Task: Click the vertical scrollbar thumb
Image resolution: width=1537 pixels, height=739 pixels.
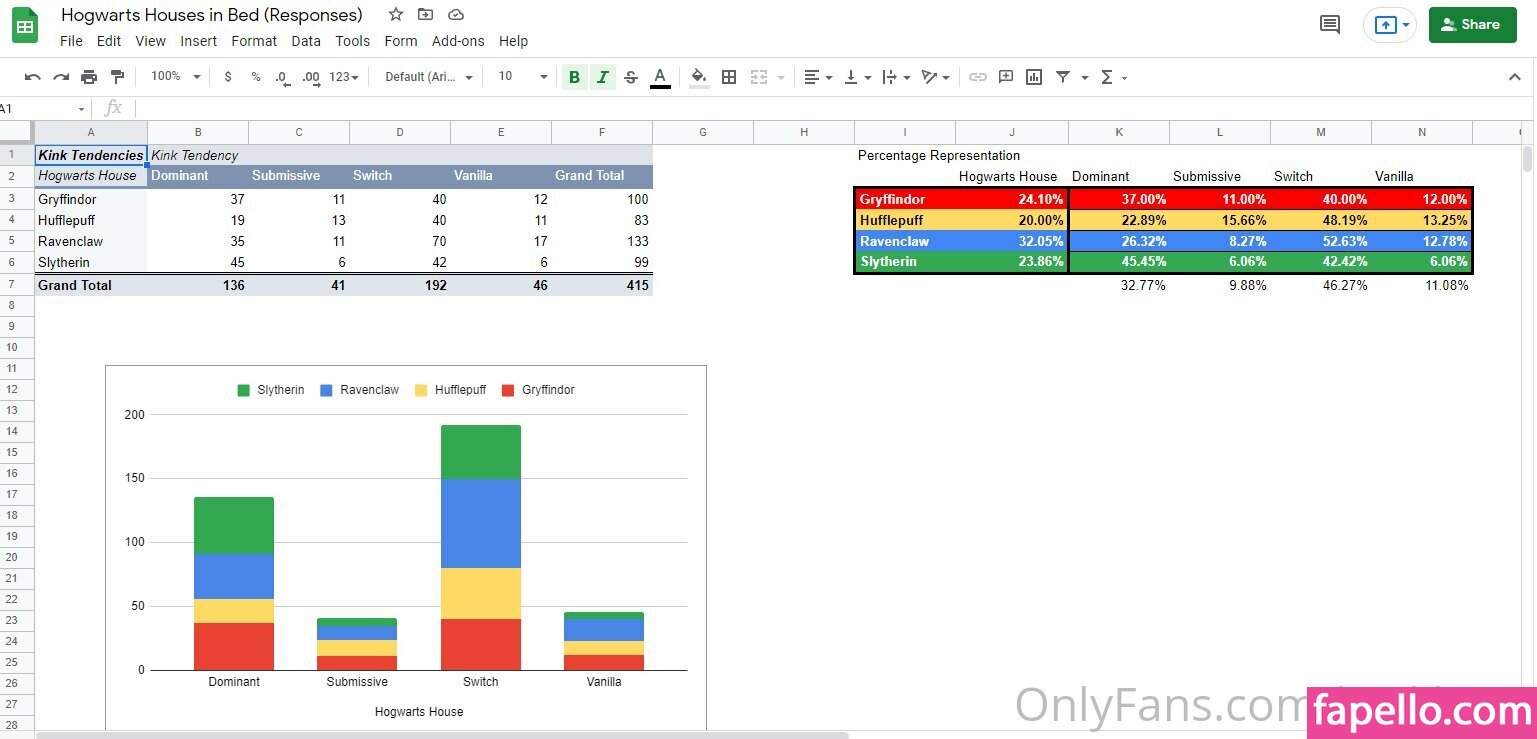Action: (x=1527, y=160)
